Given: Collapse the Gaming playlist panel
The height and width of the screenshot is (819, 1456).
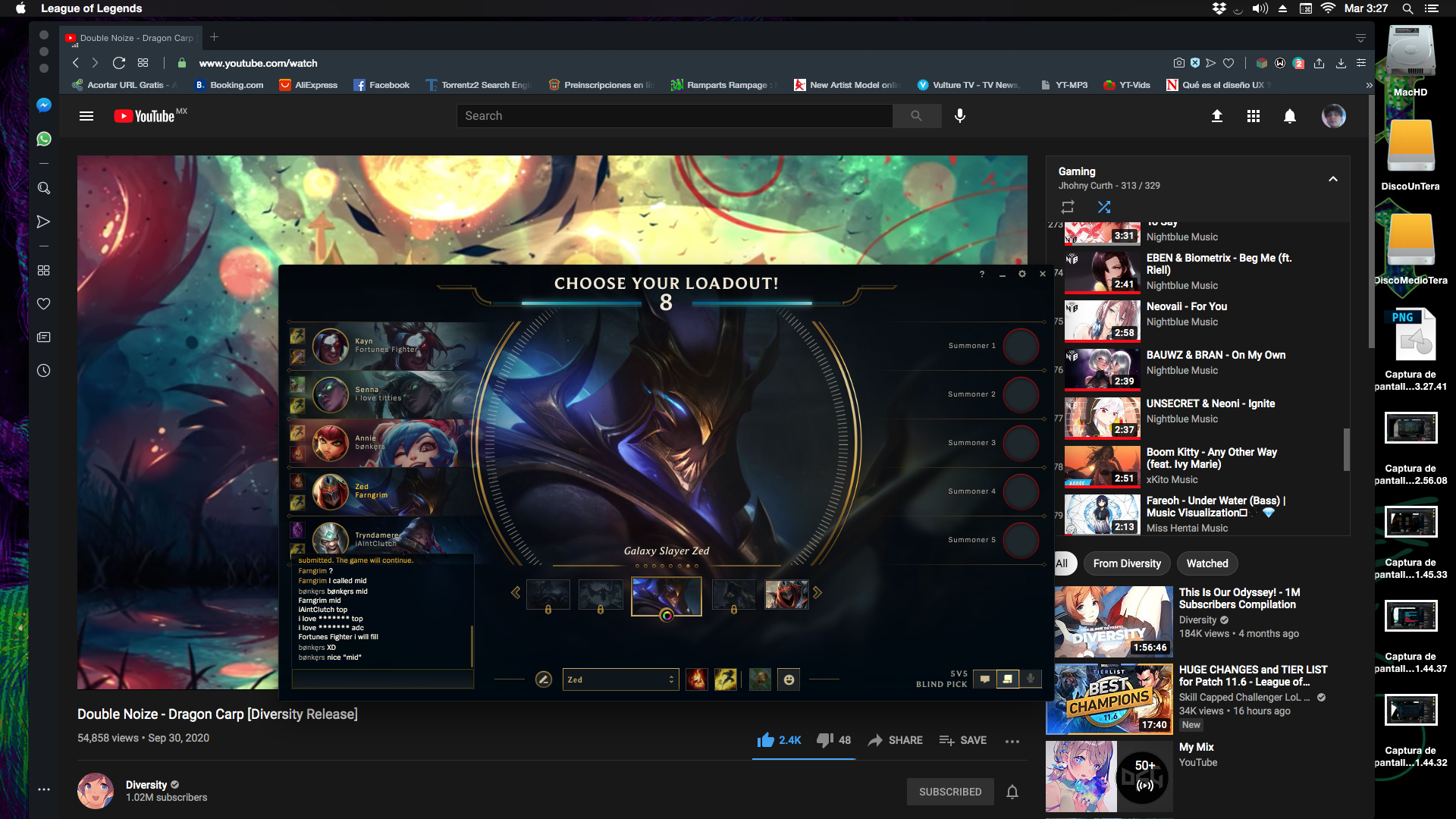Looking at the screenshot, I should click(1333, 179).
